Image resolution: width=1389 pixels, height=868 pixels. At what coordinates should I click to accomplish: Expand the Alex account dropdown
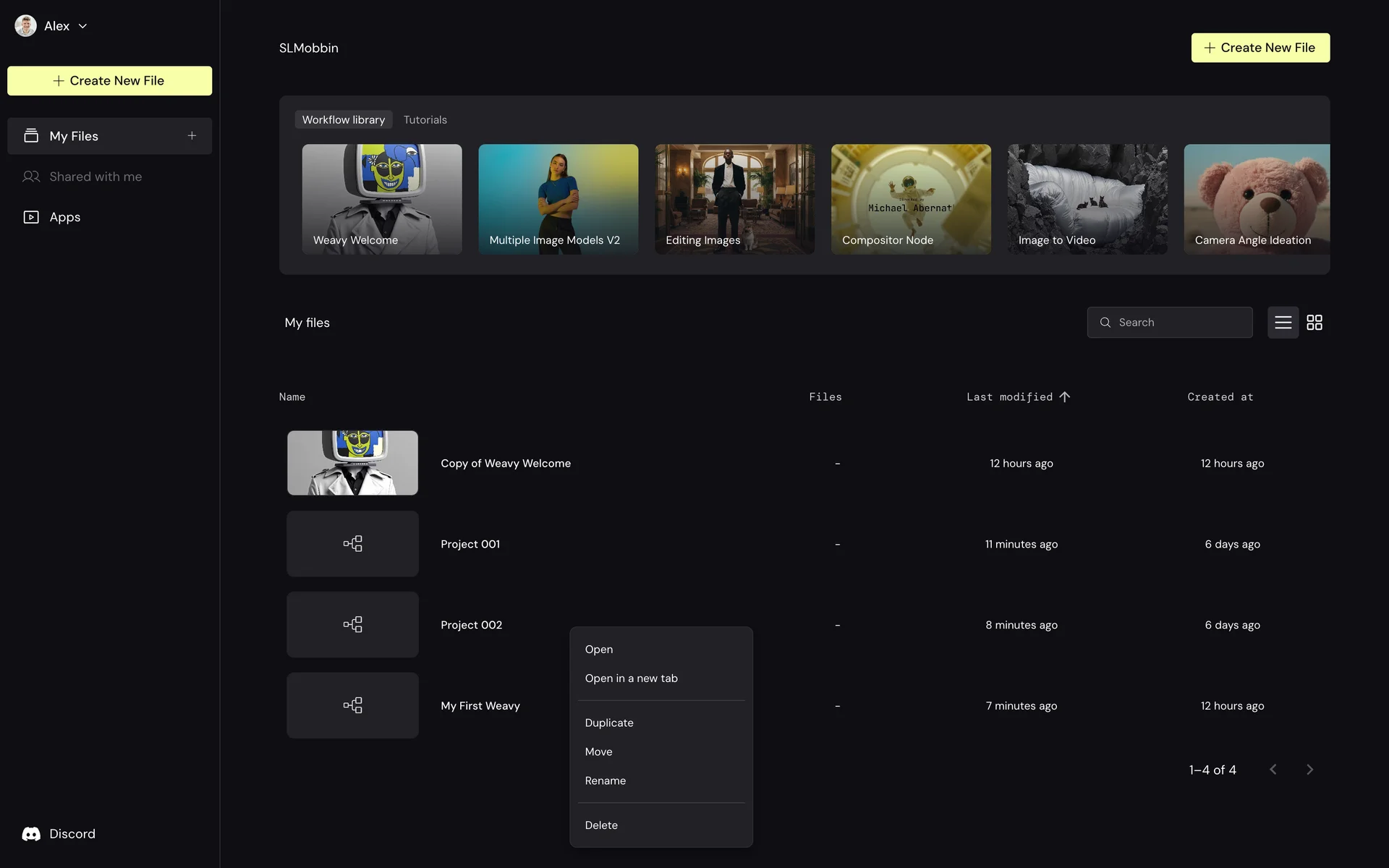point(82,26)
